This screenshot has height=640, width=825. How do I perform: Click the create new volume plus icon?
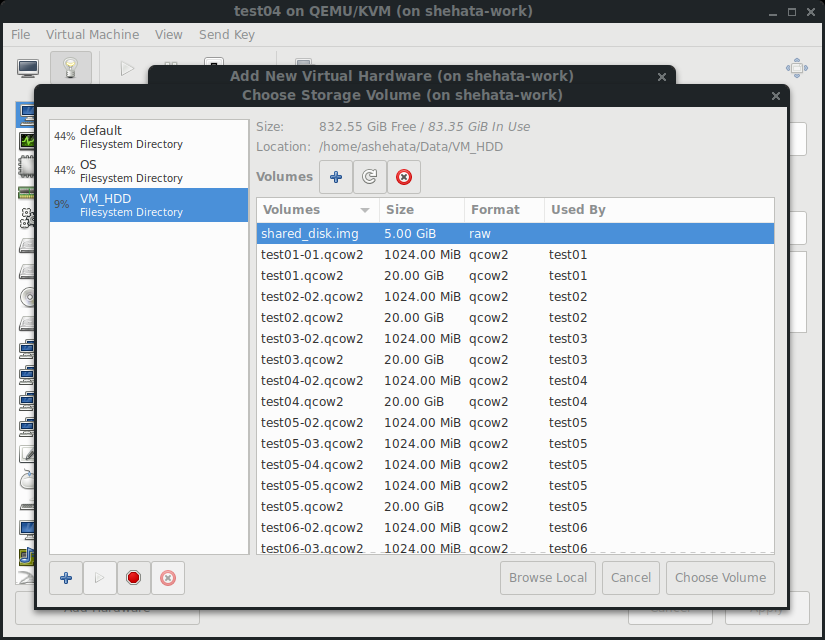336,177
